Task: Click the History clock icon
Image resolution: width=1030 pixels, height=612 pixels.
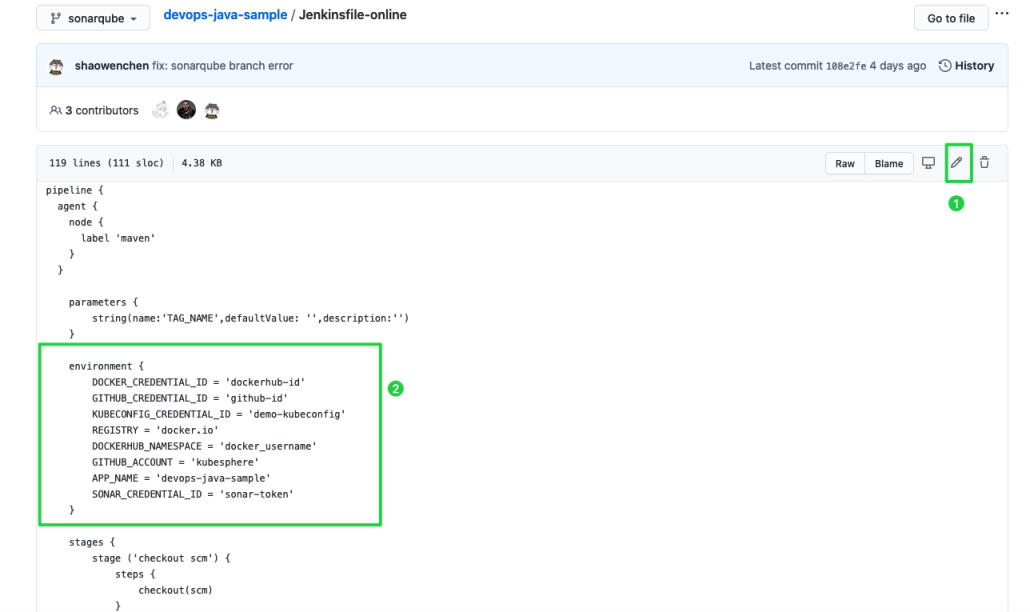Action: click(x=945, y=66)
